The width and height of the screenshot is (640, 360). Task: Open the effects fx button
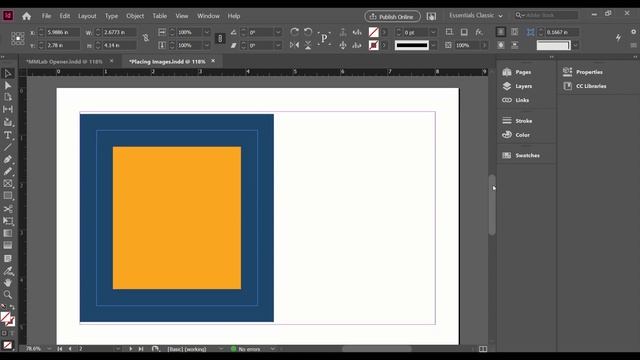(x=479, y=32)
